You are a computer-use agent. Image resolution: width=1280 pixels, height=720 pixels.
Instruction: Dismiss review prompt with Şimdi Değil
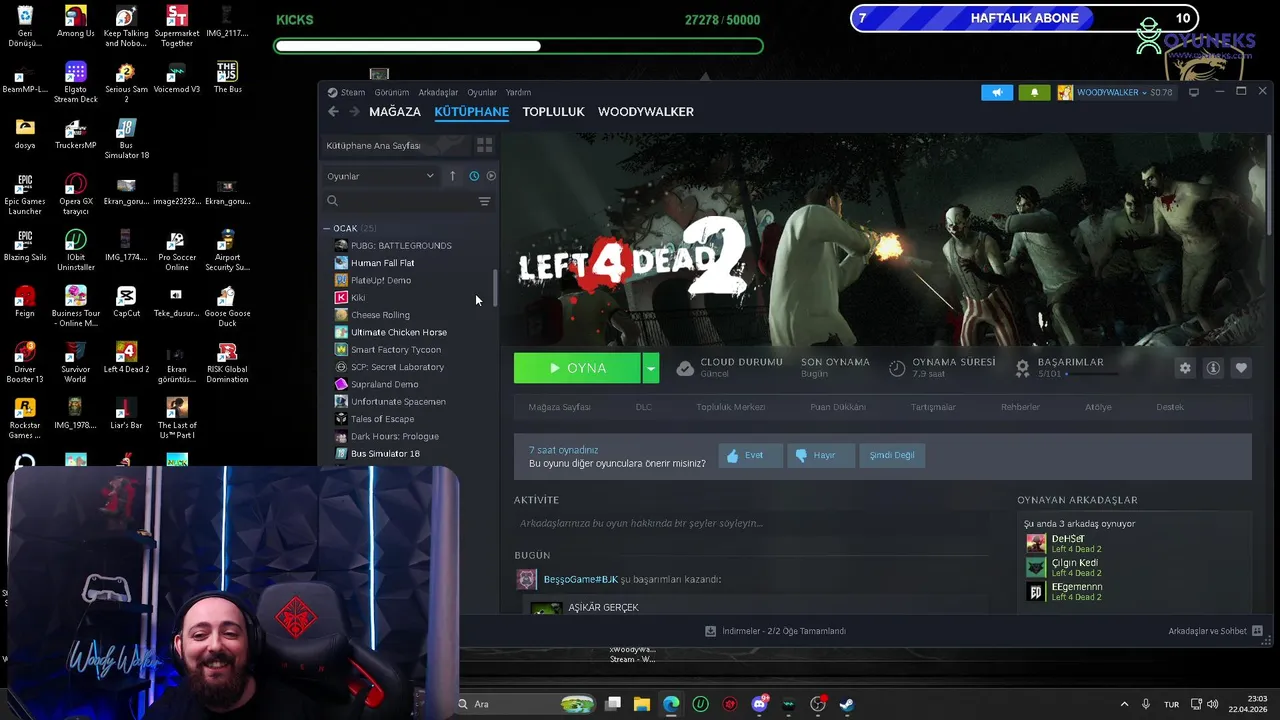891,455
